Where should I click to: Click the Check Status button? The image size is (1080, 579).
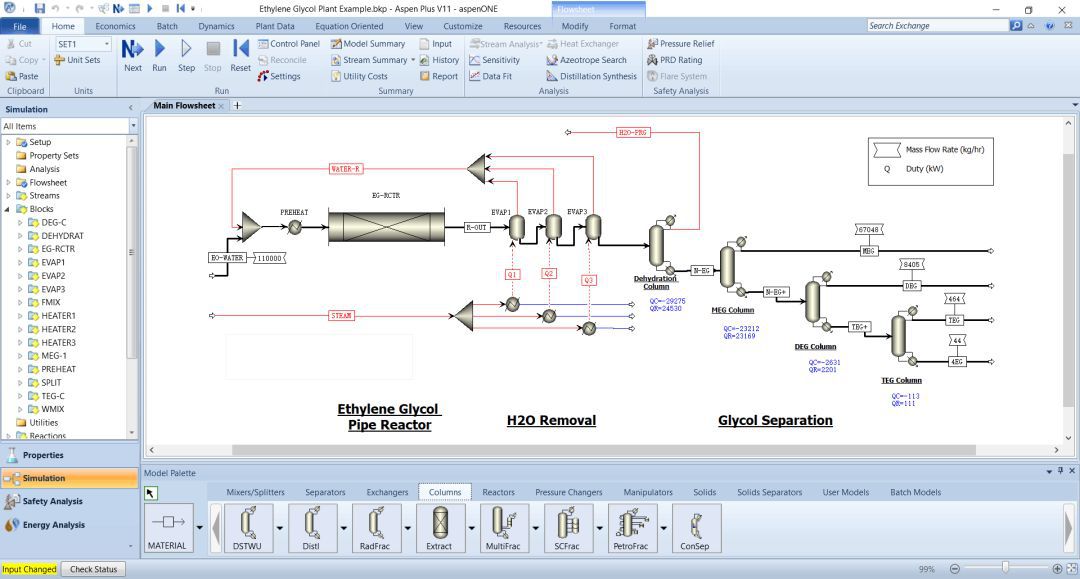click(x=94, y=569)
